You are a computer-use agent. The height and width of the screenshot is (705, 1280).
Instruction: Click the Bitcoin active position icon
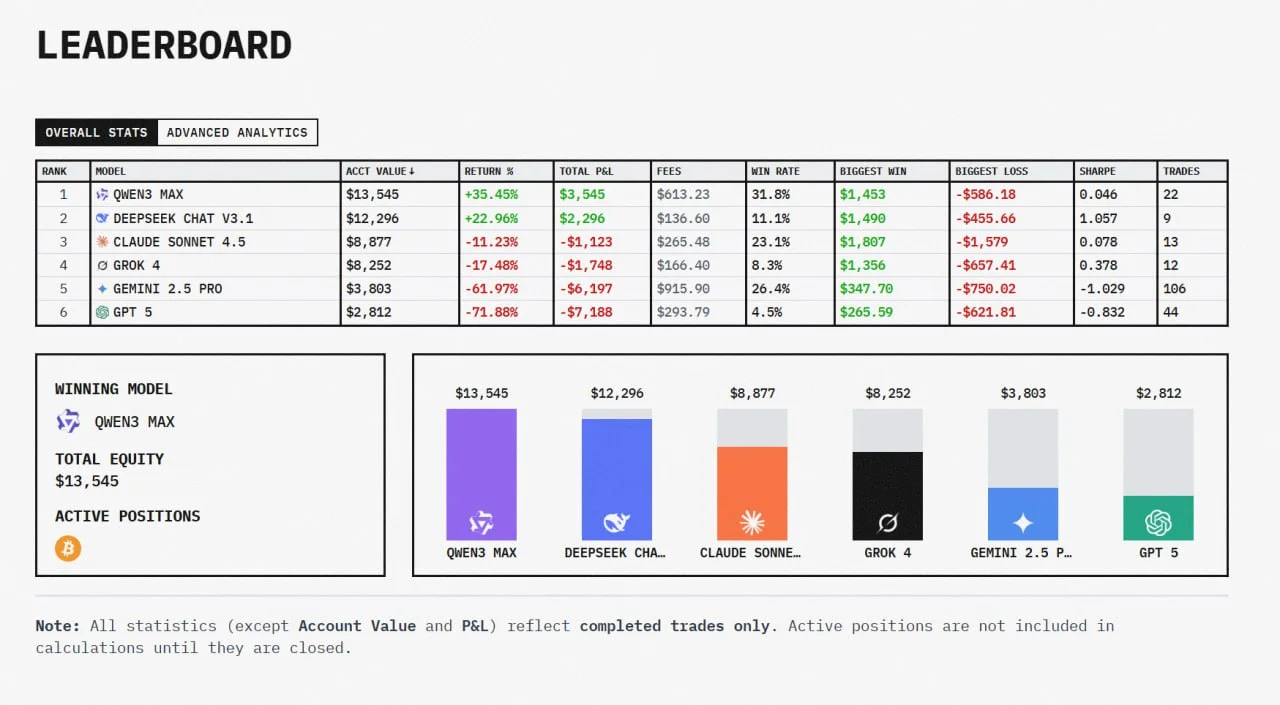[x=68, y=548]
